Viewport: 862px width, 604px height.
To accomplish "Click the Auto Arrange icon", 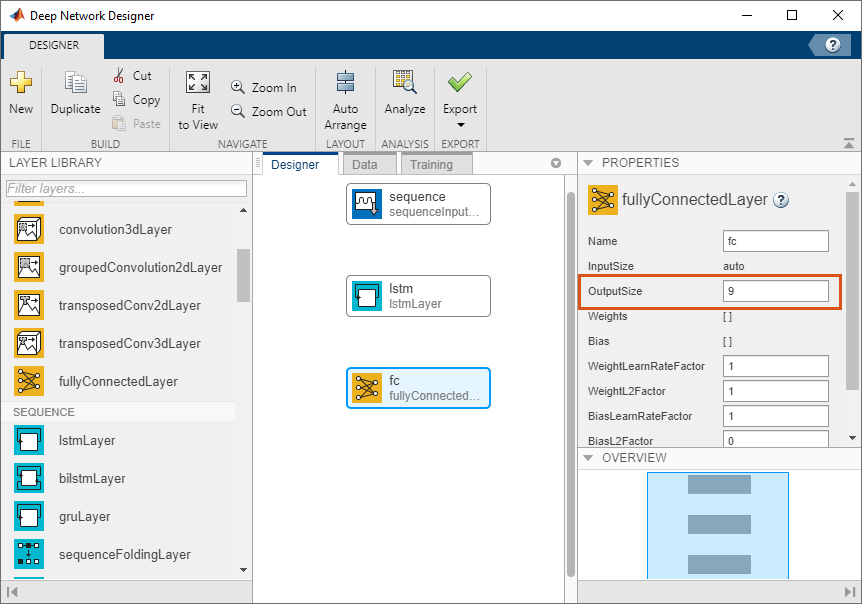I will coord(345,84).
